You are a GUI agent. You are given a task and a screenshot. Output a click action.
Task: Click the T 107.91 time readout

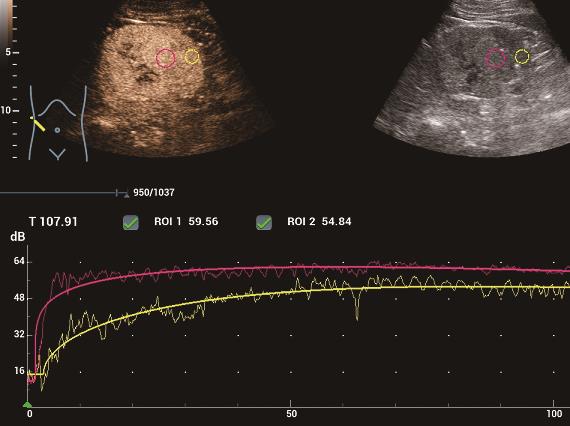pos(53,222)
